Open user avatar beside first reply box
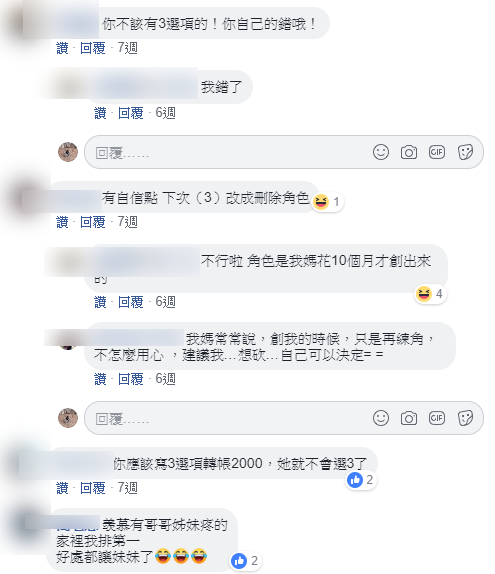The height and width of the screenshot is (574, 495). click(68, 152)
